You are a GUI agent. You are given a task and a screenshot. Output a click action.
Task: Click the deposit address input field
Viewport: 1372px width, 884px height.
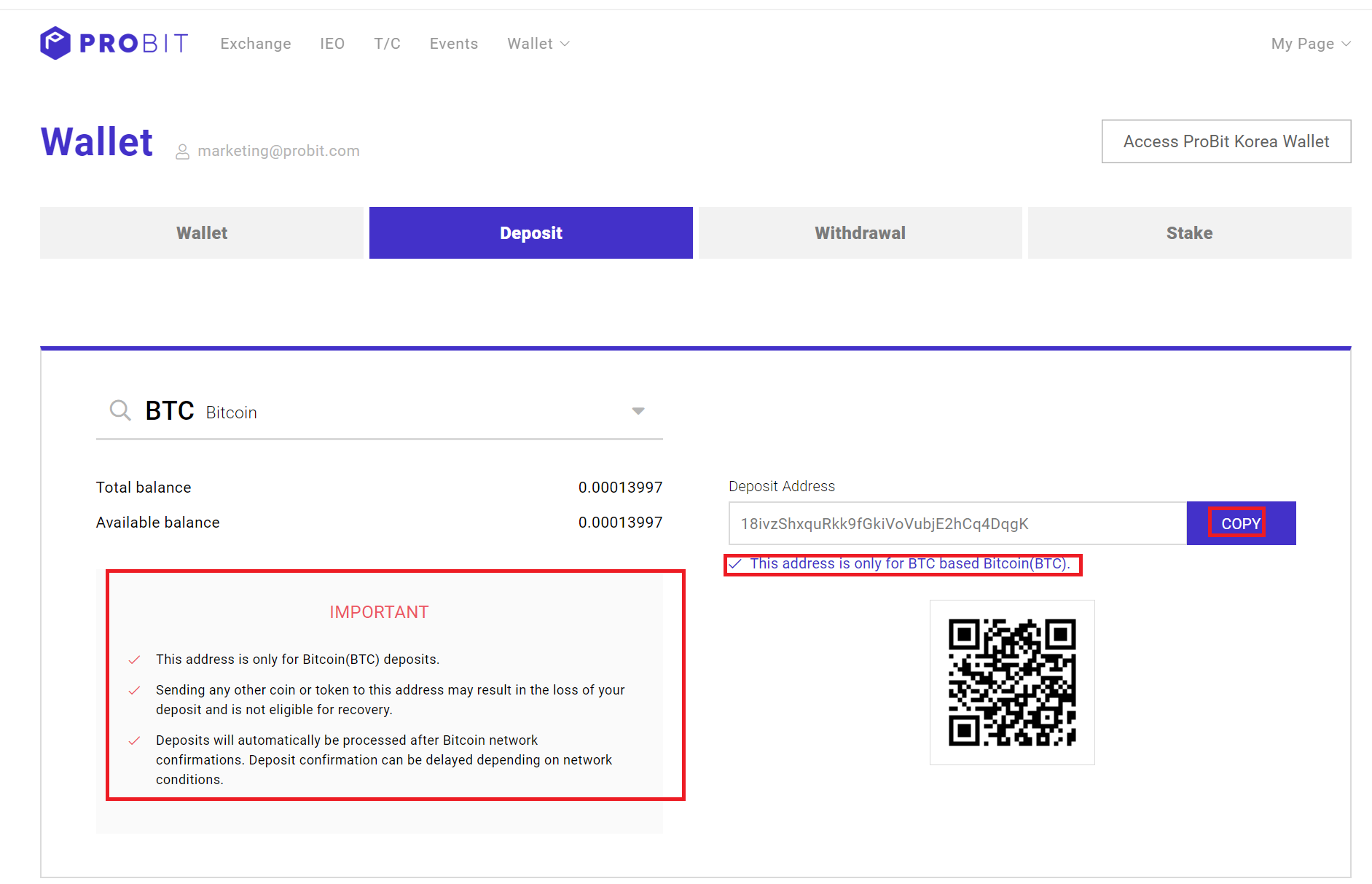[x=957, y=523]
